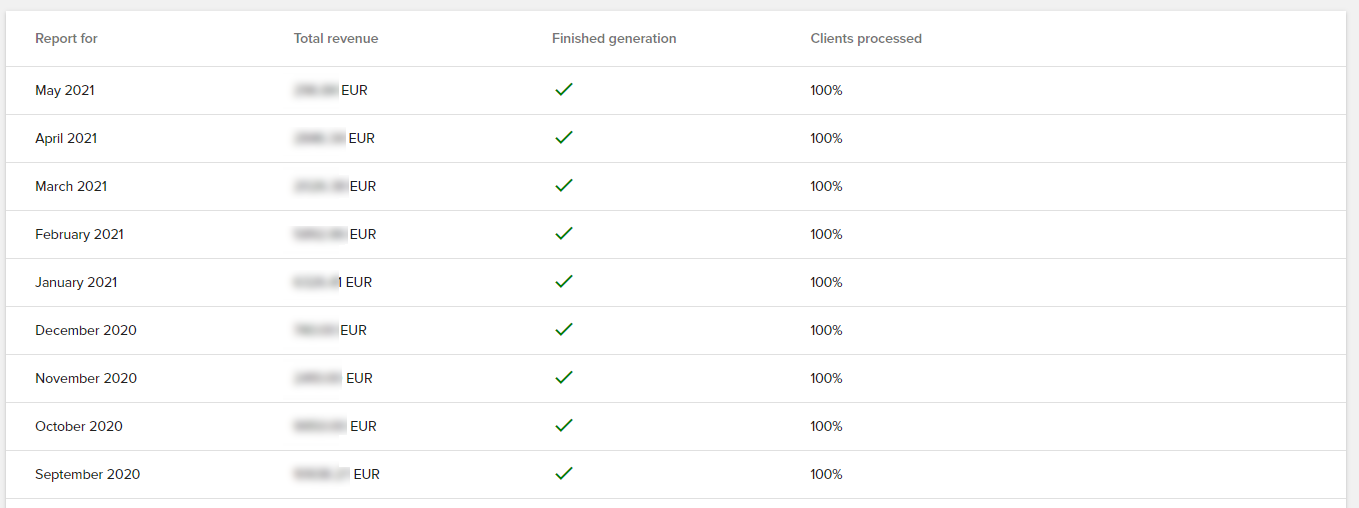
Task: Click the green checkmark for April 2021
Action: click(563, 138)
